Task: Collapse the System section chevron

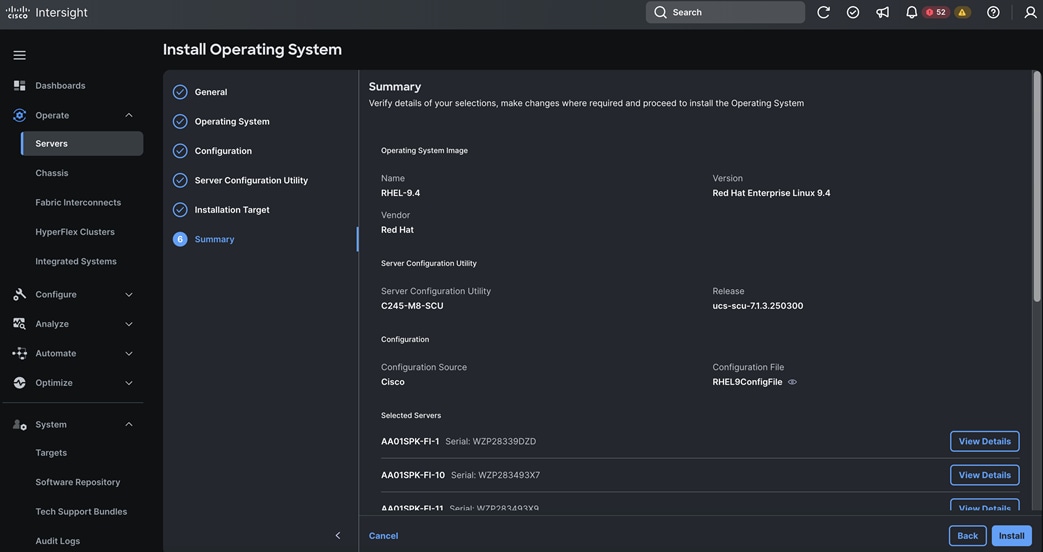Action: pyautogui.click(x=129, y=424)
